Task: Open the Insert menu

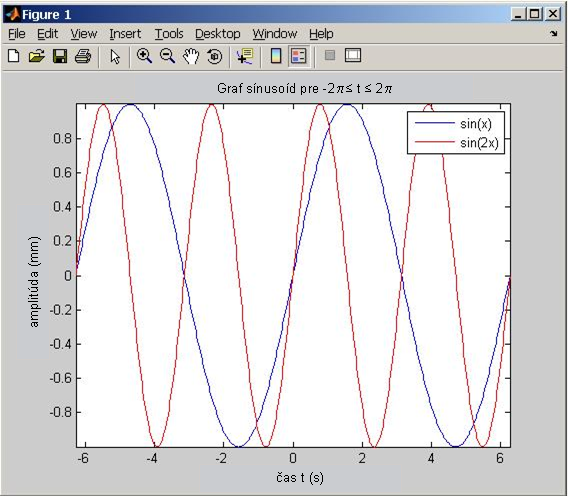Action: point(125,34)
